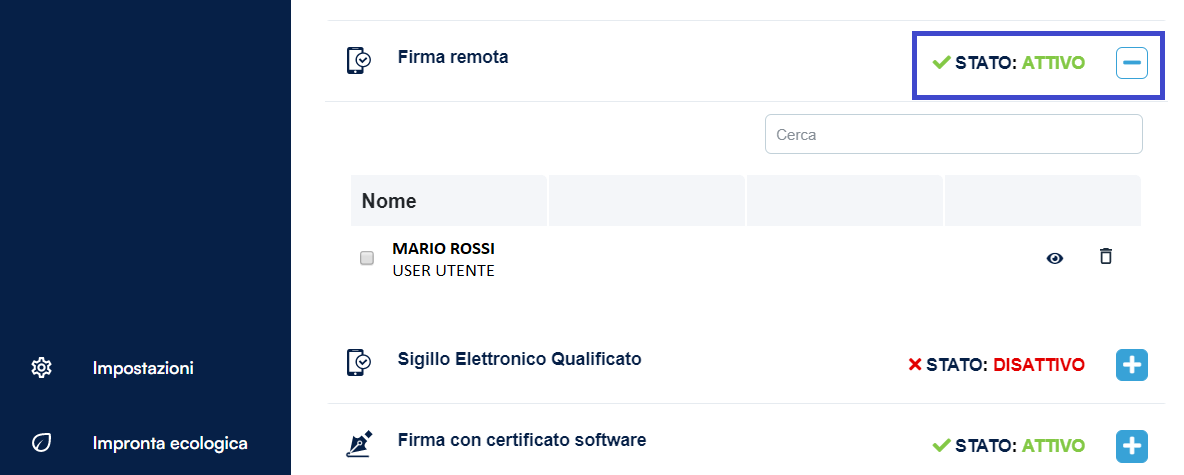Click the Nome column header
The image size is (1184, 475).
389,201
